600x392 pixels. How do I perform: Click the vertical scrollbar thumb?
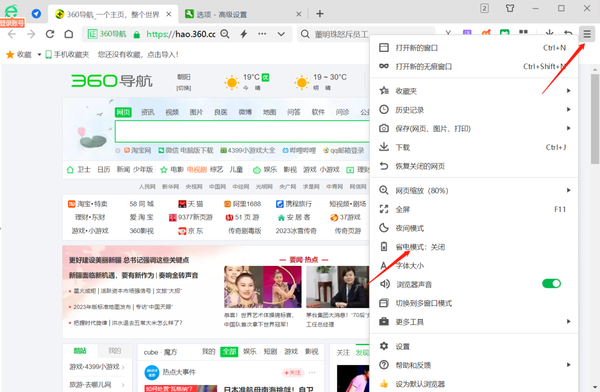(595, 119)
